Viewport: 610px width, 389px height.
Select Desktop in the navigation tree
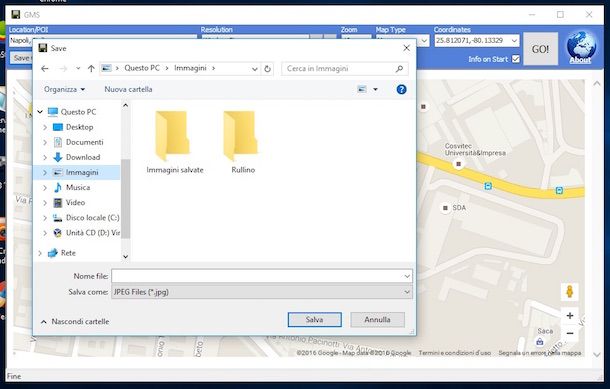(x=79, y=127)
